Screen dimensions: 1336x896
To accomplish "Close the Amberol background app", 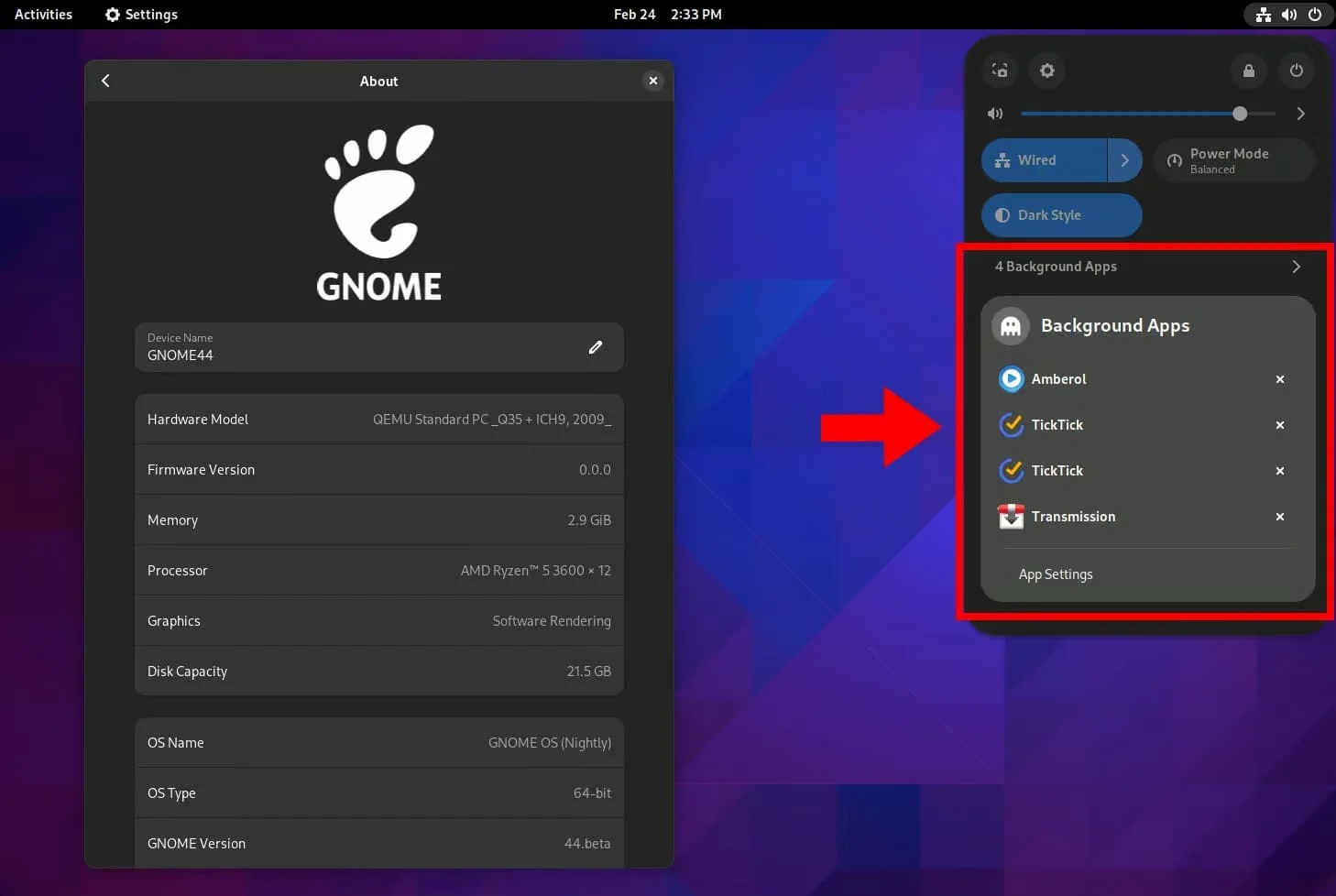I will 1279,378.
